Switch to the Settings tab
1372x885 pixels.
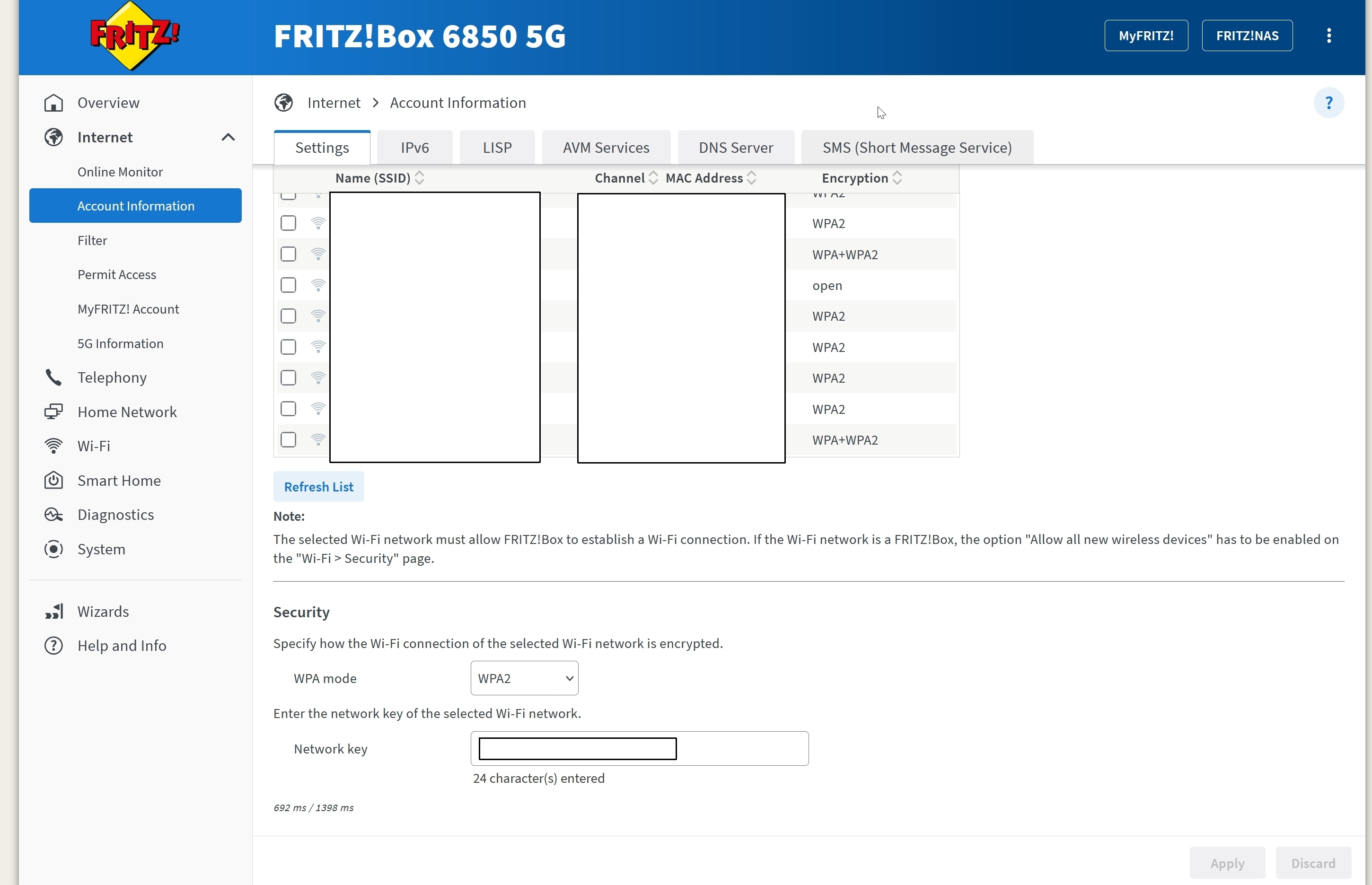click(x=322, y=148)
